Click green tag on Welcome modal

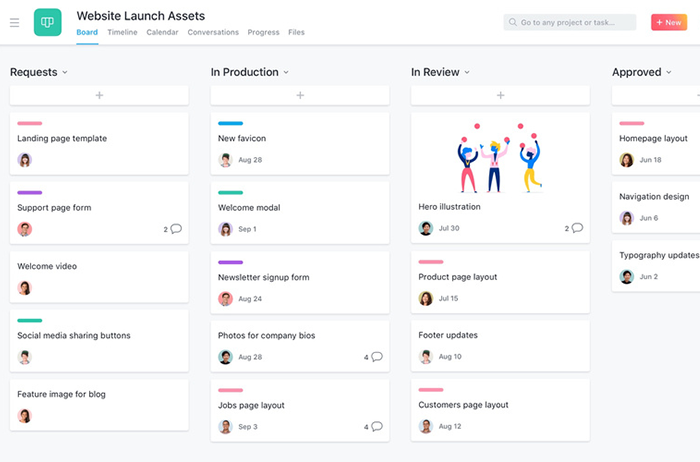[x=230, y=193]
